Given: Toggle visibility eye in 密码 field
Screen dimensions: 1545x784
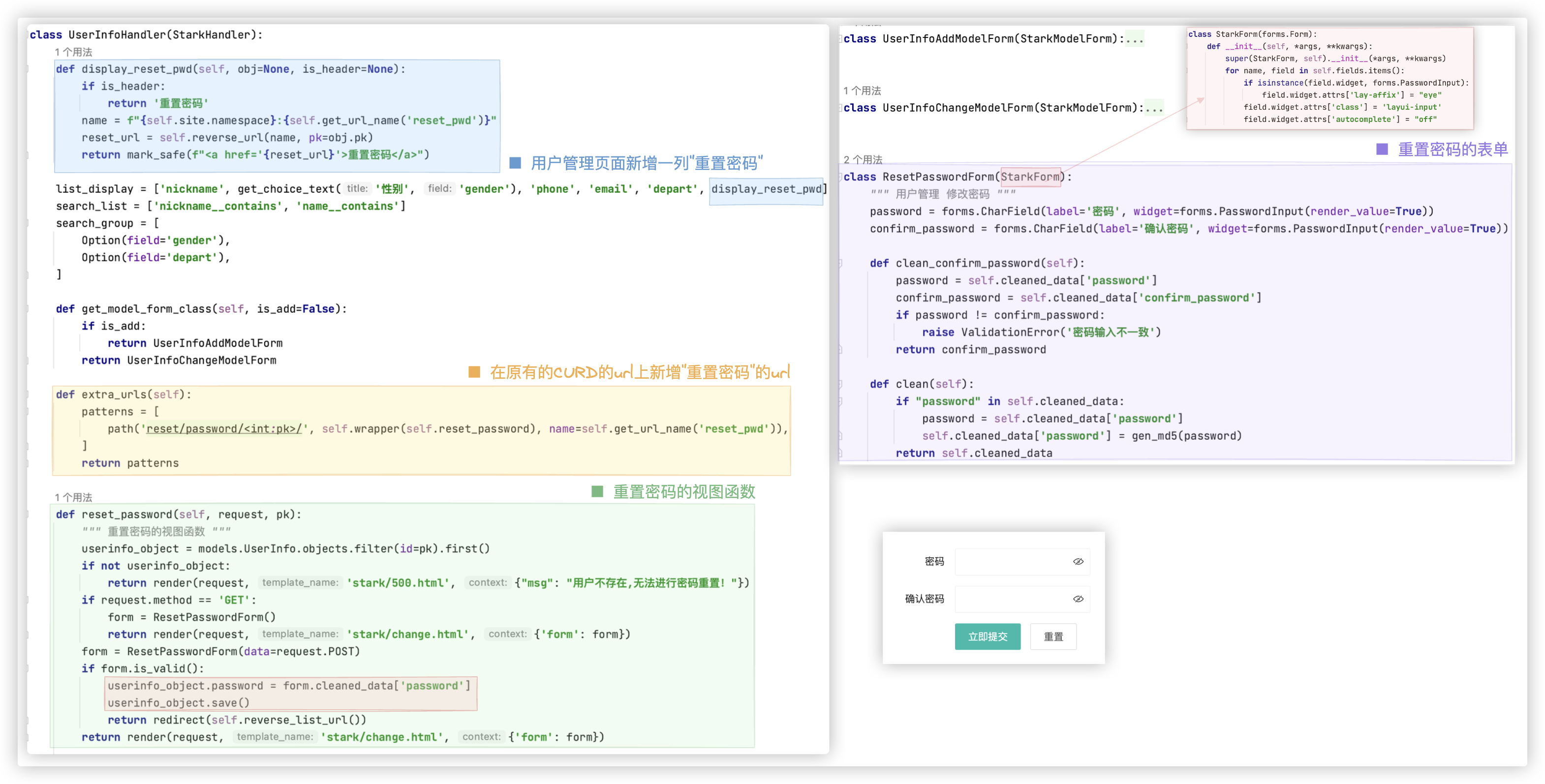Looking at the screenshot, I should point(1078,562).
